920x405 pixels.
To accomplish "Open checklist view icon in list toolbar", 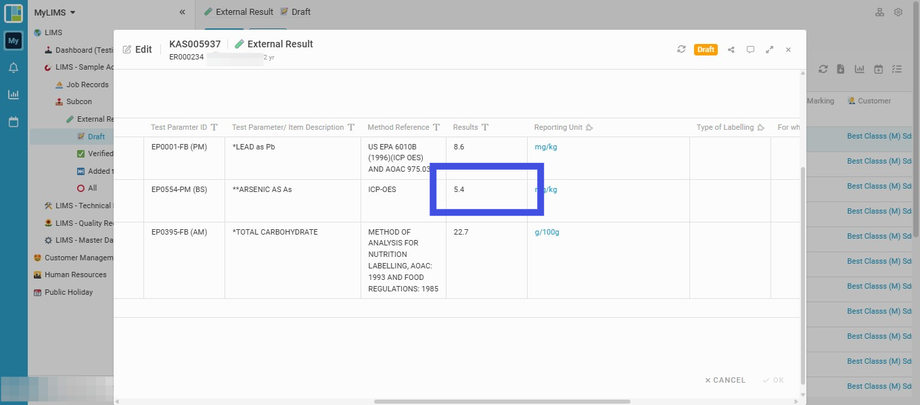I will pos(897,69).
